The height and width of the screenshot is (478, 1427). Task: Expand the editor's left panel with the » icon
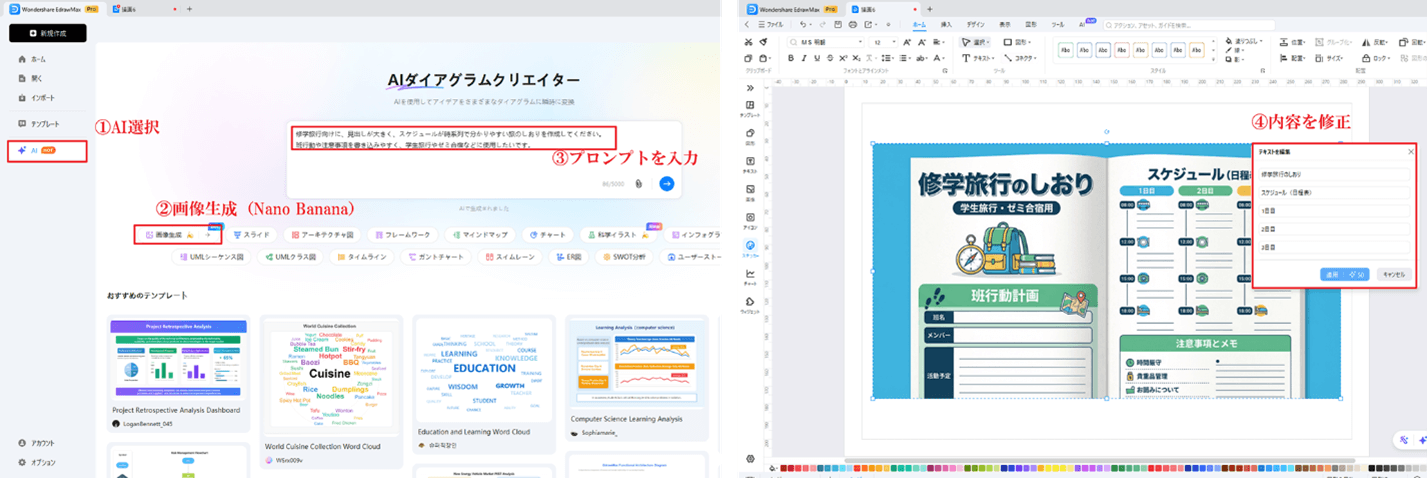coord(750,88)
